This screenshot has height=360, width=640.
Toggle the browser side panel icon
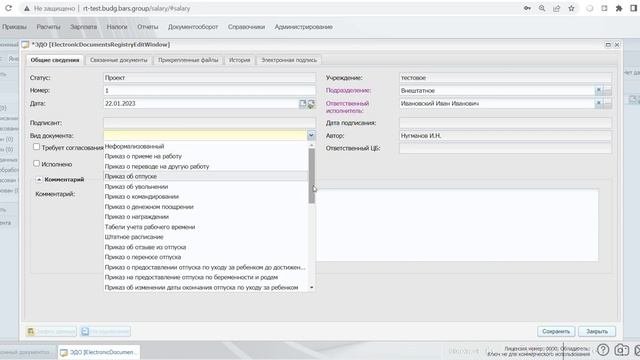pyautogui.click(x=634, y=8)
